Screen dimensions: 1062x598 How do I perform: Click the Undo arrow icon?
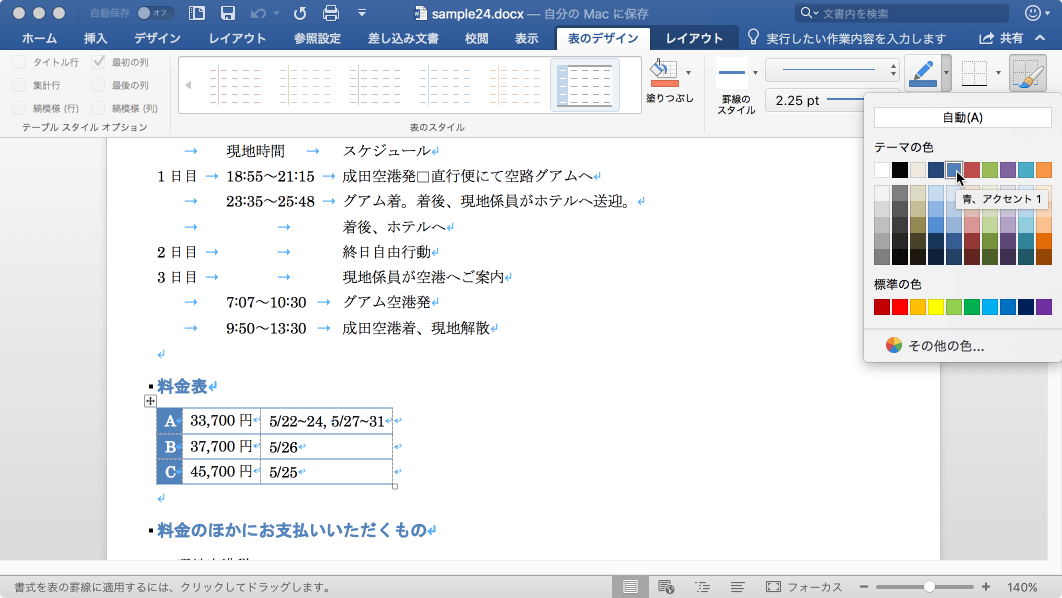coord(258,13)
